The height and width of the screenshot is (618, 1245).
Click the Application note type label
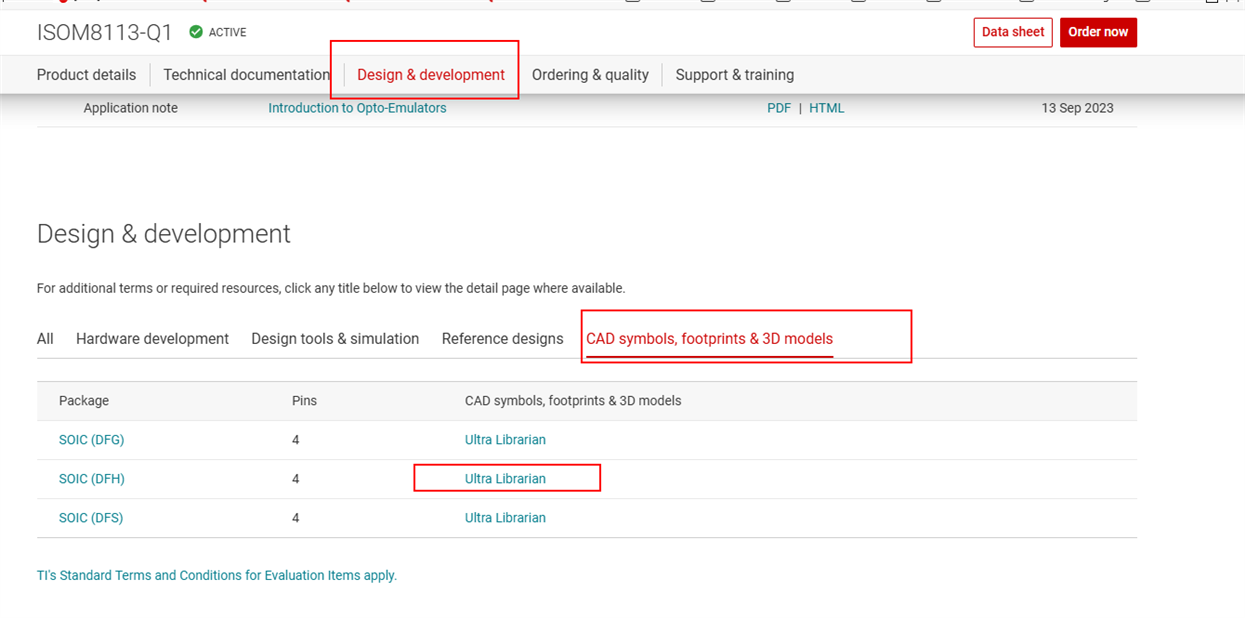(130, 108)
